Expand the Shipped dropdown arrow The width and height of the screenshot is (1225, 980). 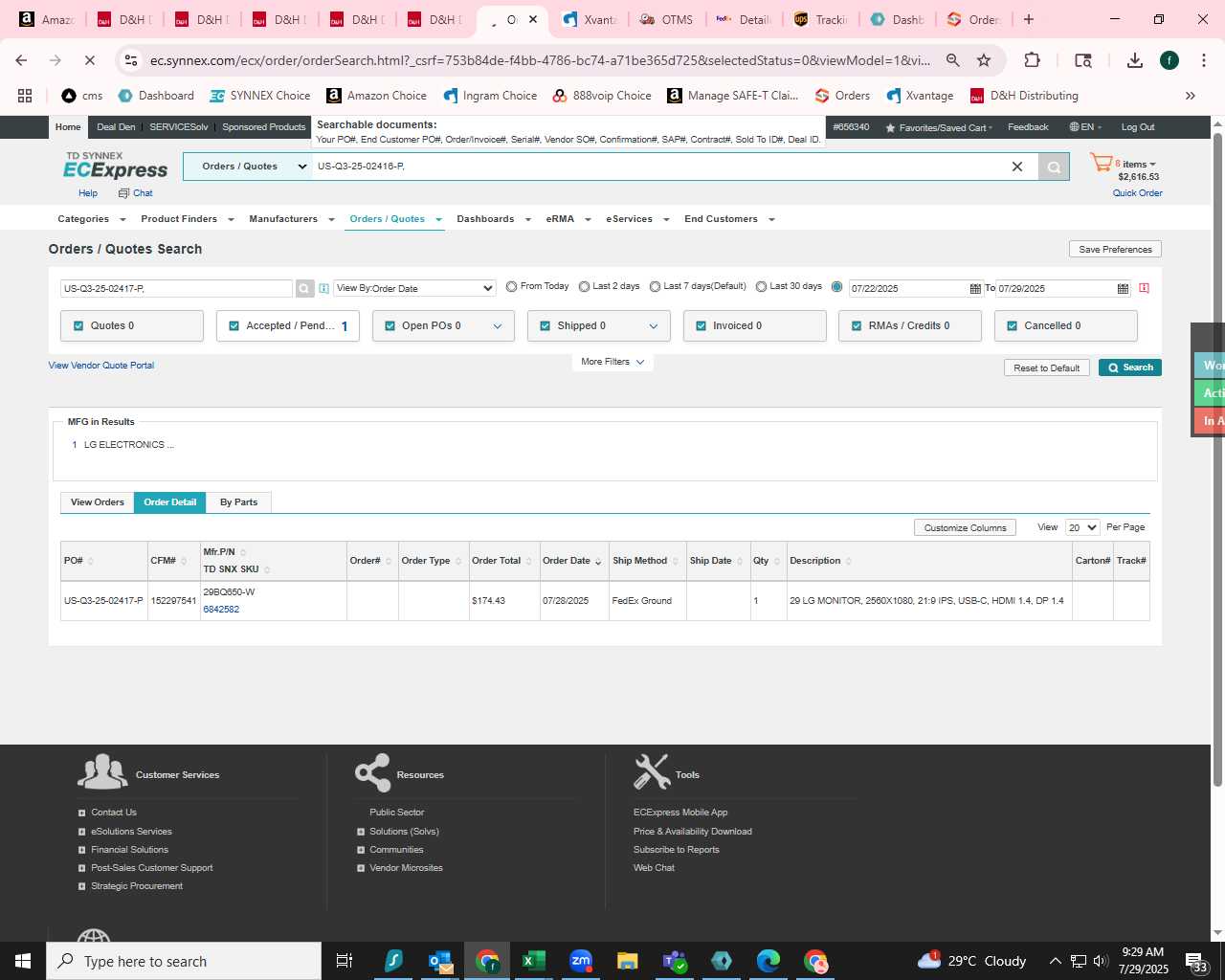pos(654,326)
